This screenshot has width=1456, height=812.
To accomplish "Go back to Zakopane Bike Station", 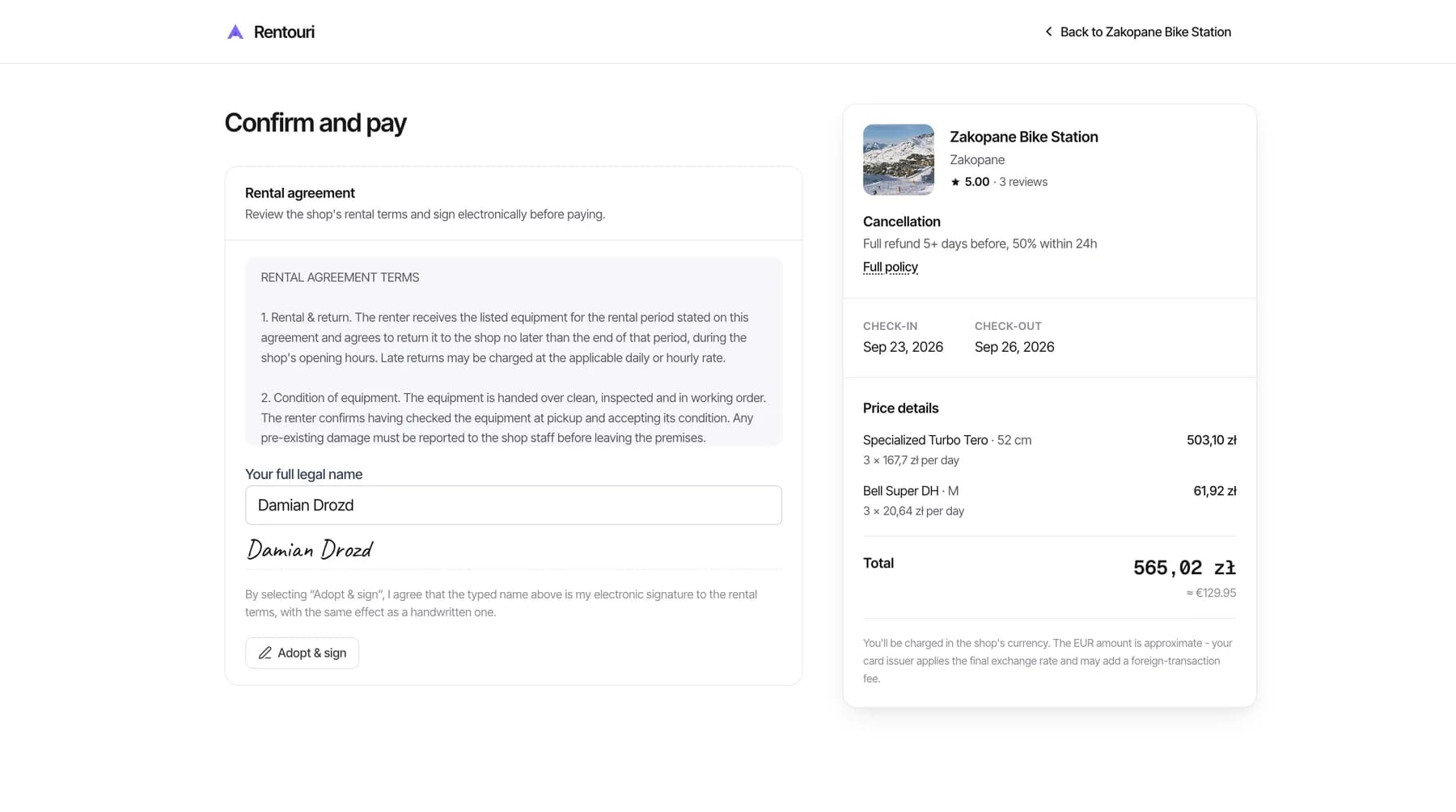I will 1137,32.
